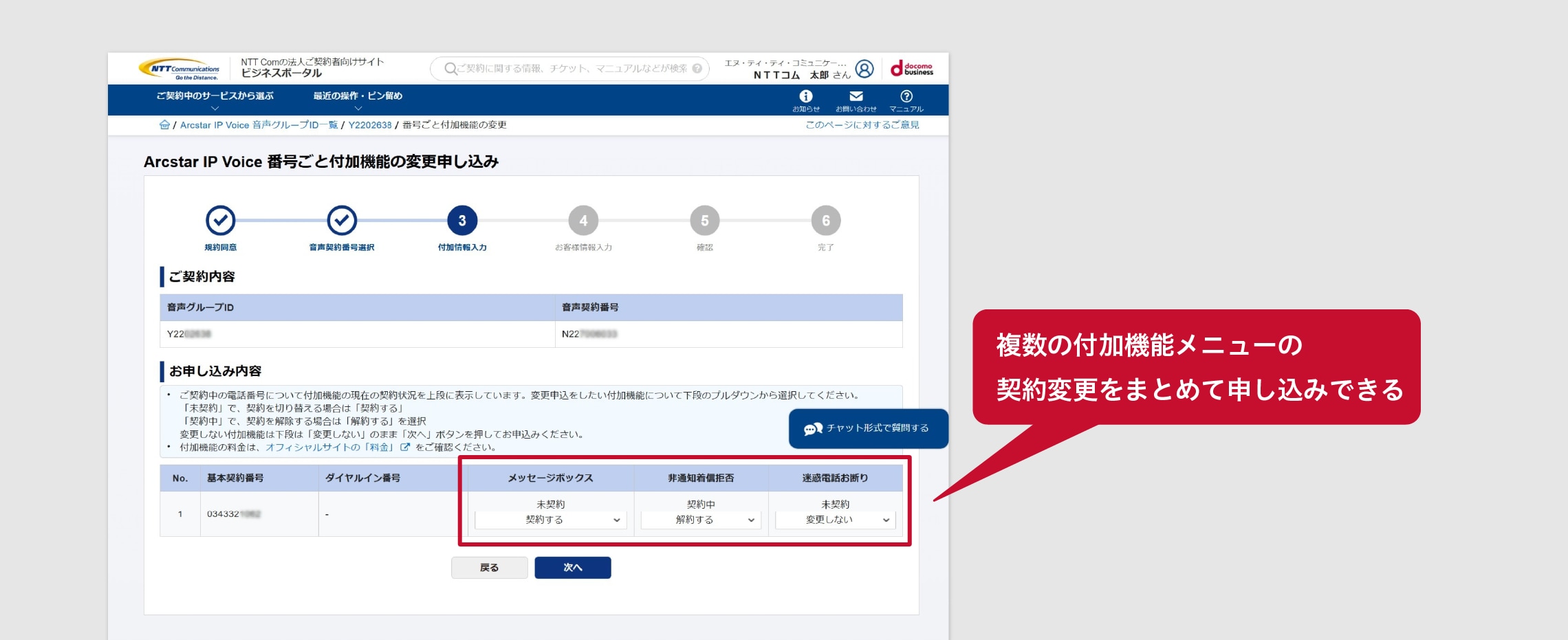Focus the contract information search field
The width and height of the screenshot is (1568, 640).
pyautogui.click(x=571, y=69)
